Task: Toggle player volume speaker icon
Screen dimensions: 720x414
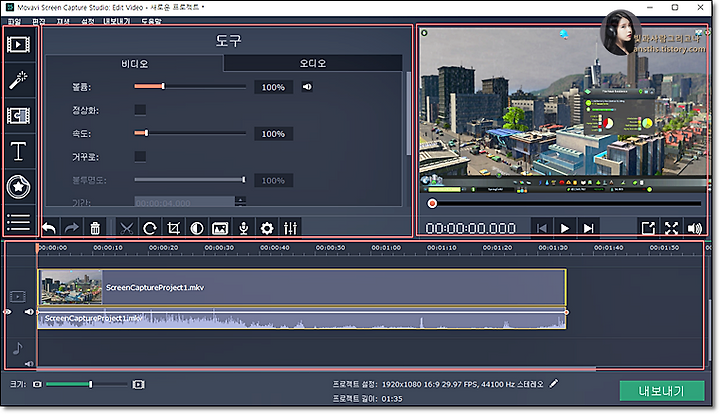Action: click(695, 228)
